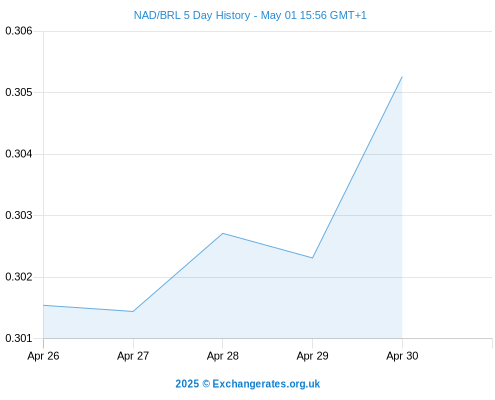
Task: Click the 0.303 y-axis label
Action: pos(19,215)
